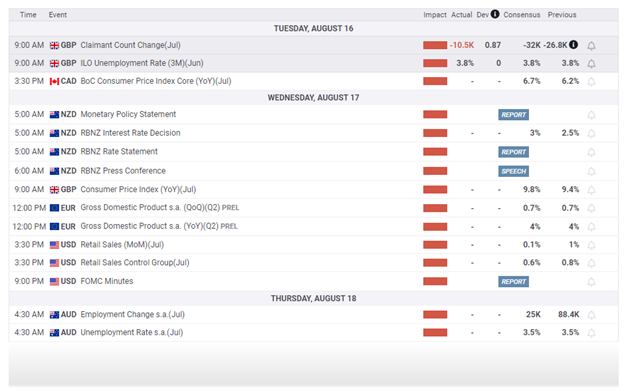Image resolution: width=624 pixels, height=391 pixels.
Task: Toggle alert bell for Claimant Count Change
Action: 591,46
